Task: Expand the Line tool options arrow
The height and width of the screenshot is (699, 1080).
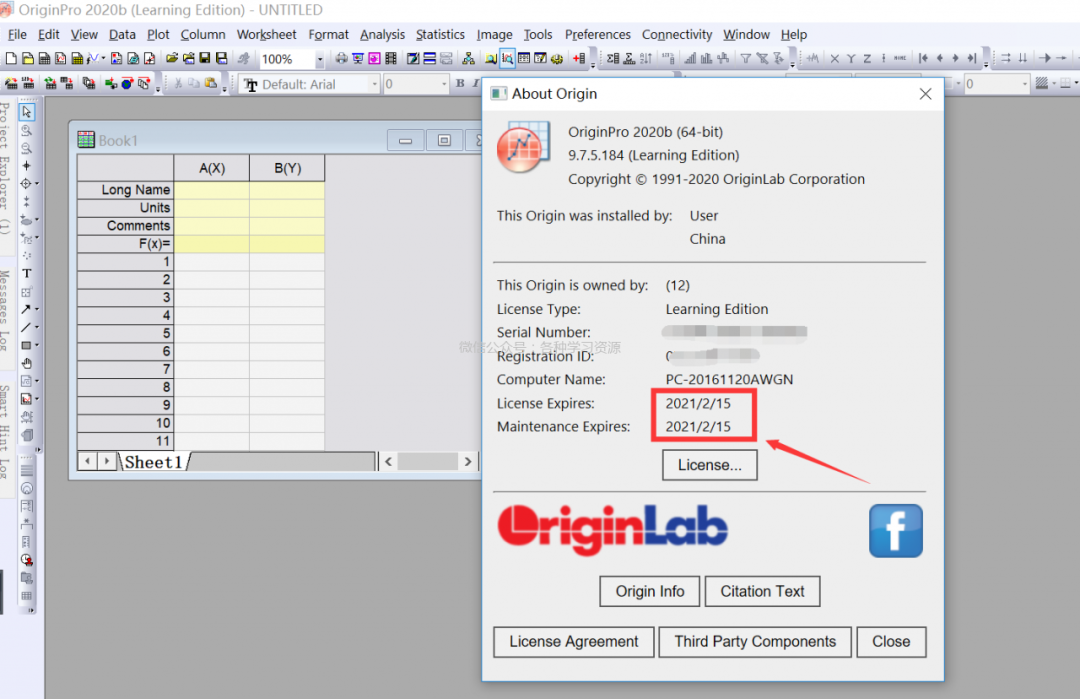Action: coord(37,327)
